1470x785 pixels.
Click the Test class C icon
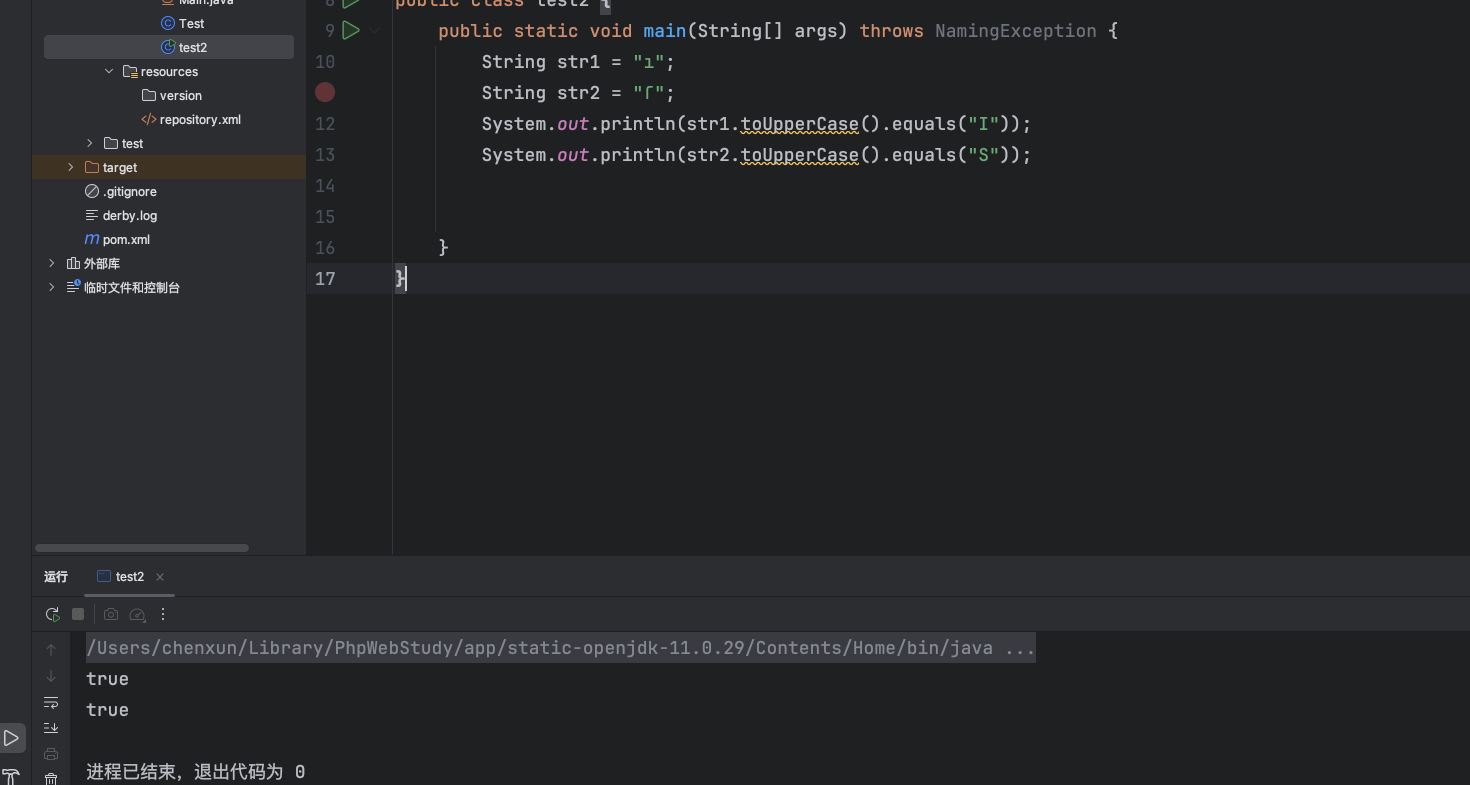[x=168, y=23]
